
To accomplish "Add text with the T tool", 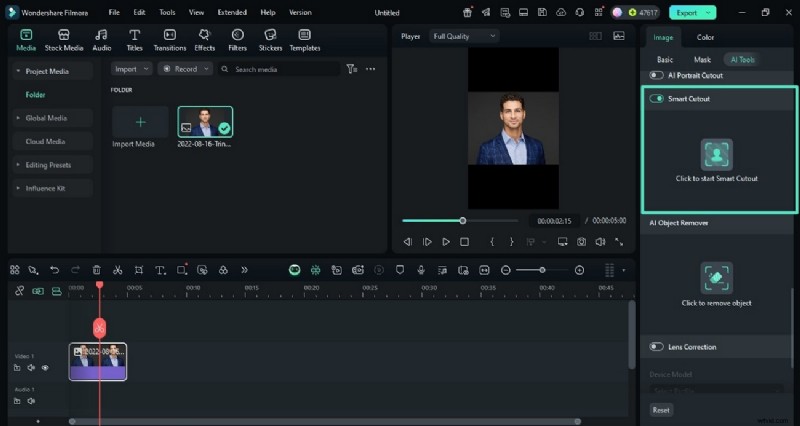I will coord(160,270).
